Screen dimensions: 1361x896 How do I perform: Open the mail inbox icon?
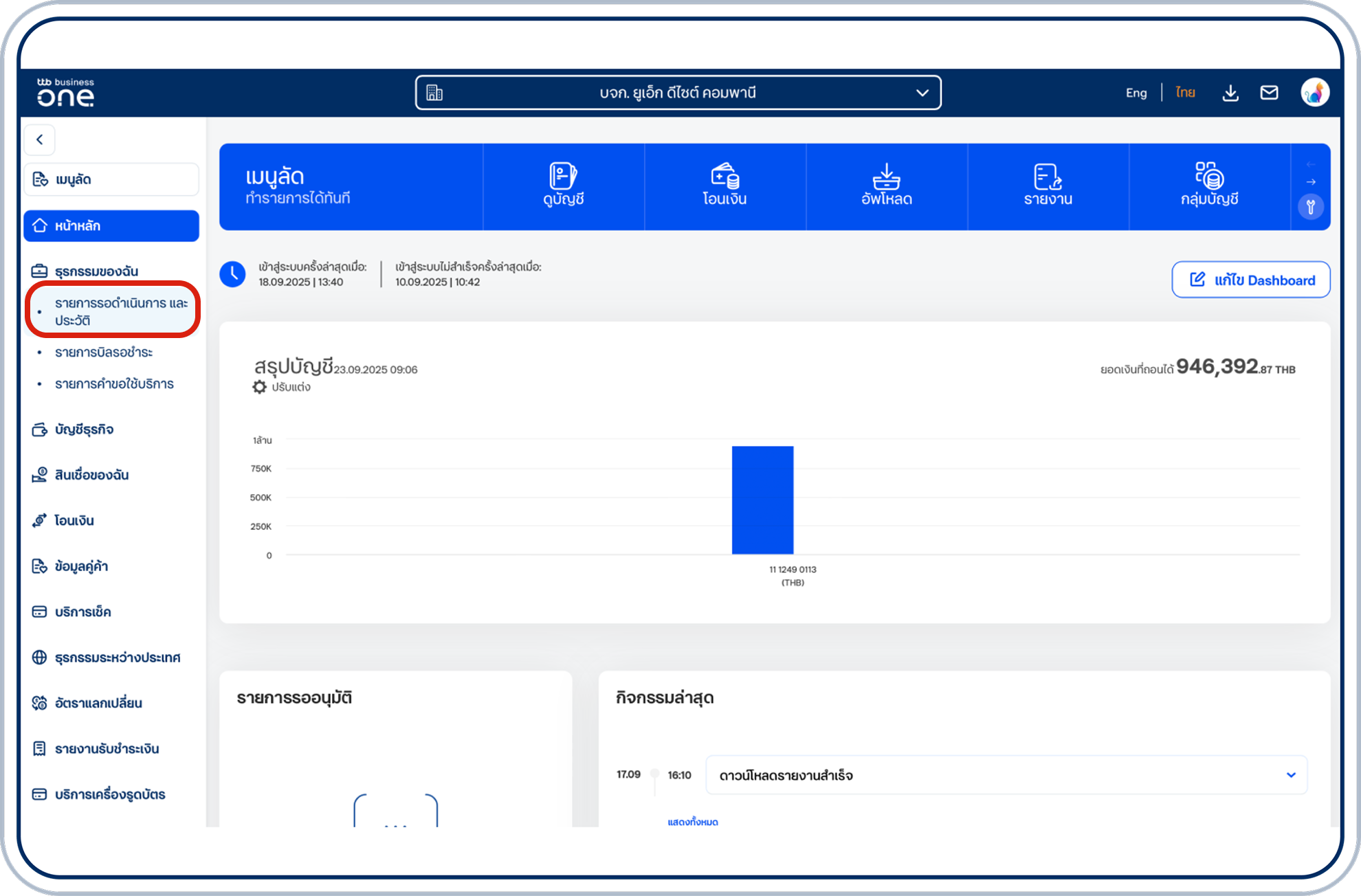click(1269, 93)
